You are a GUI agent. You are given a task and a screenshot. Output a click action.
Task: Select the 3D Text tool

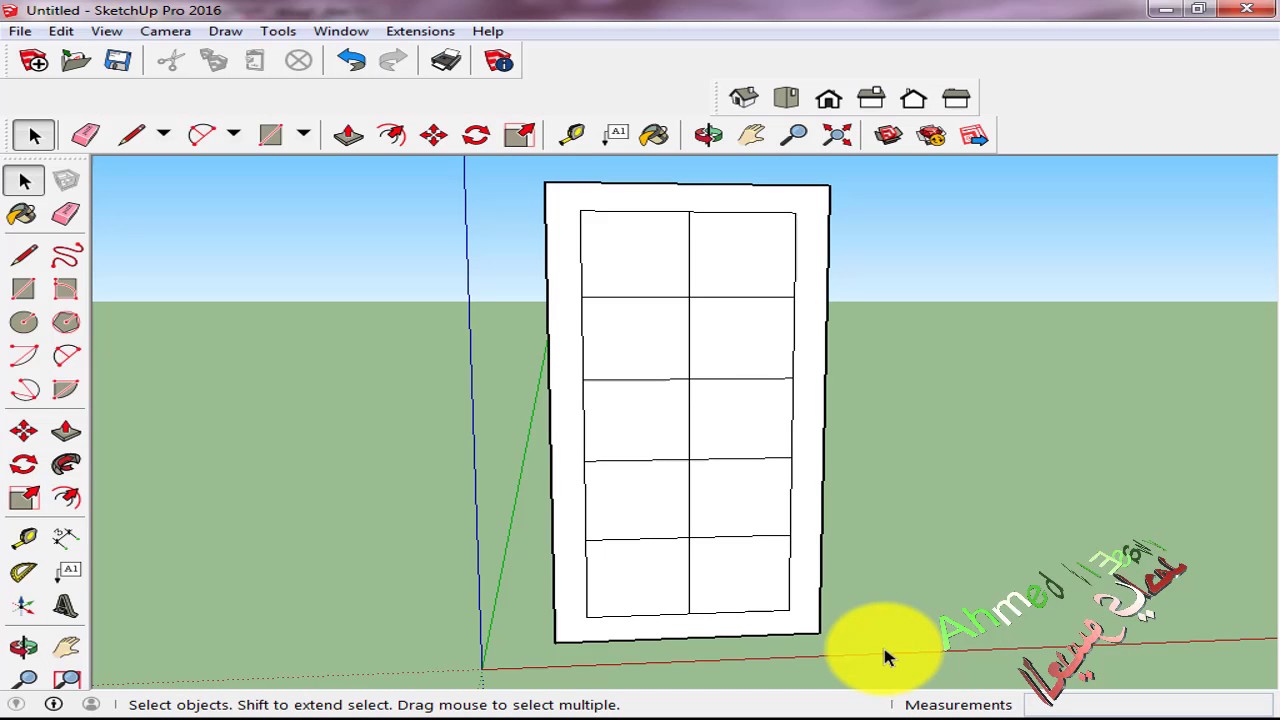click(66, 606)
